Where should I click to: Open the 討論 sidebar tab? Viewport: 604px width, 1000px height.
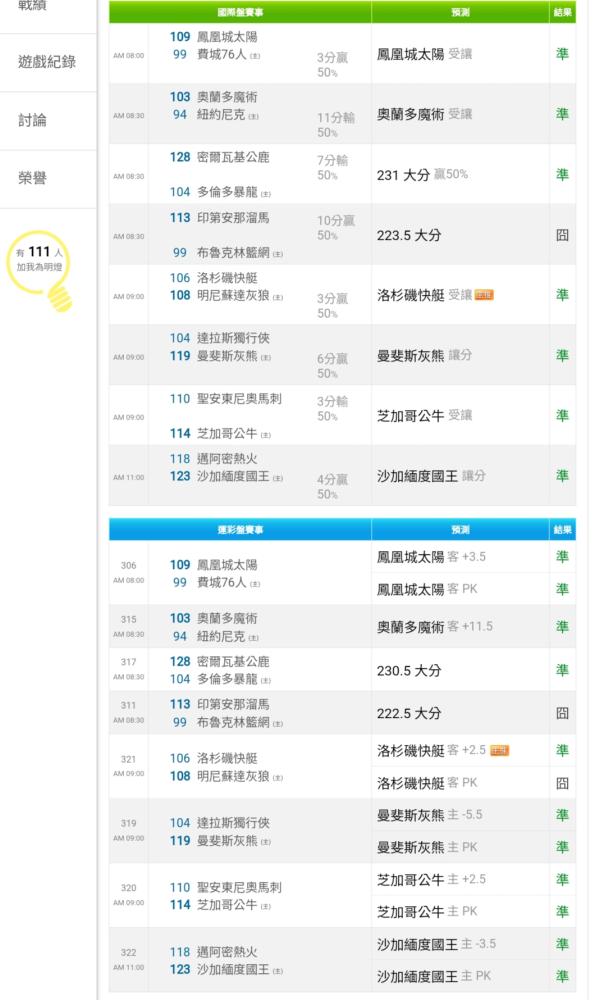tap(32, 120)
